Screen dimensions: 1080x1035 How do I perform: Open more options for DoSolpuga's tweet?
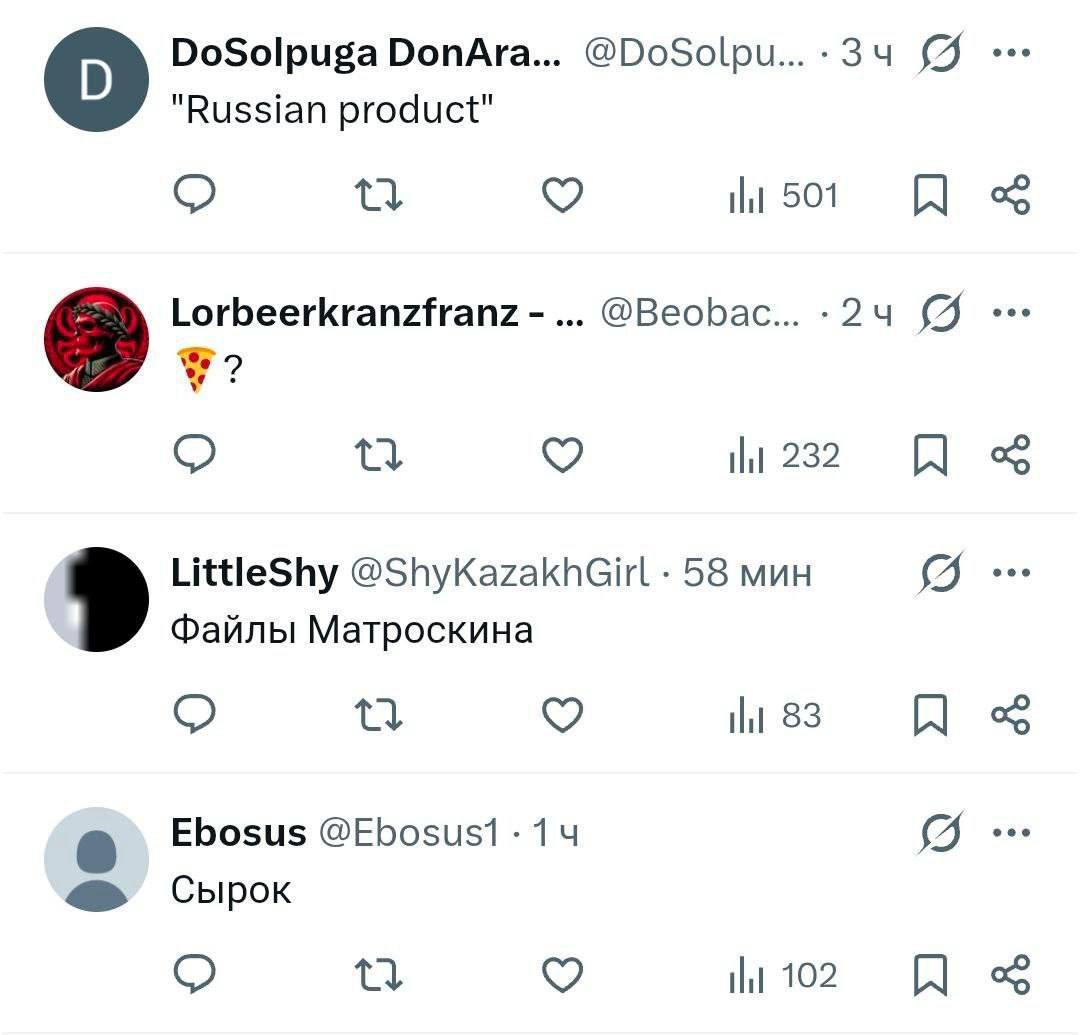click(x=1012, y=52)
